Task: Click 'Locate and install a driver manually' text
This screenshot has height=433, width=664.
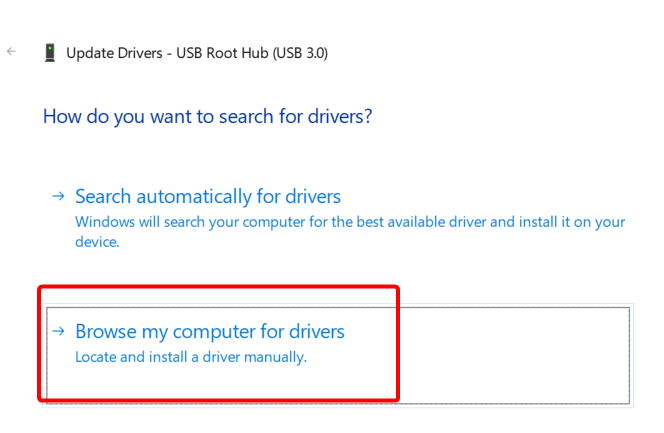Action: click(x=191, y=356)
